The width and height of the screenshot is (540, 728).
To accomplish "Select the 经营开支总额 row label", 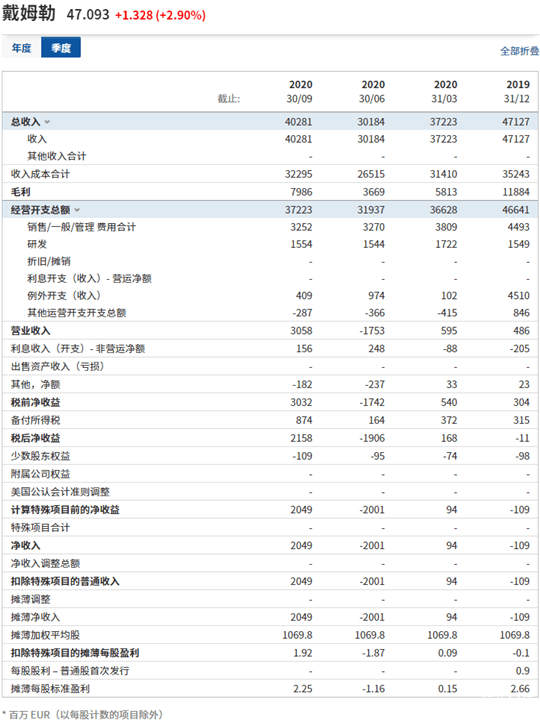I will pos(40,210).
